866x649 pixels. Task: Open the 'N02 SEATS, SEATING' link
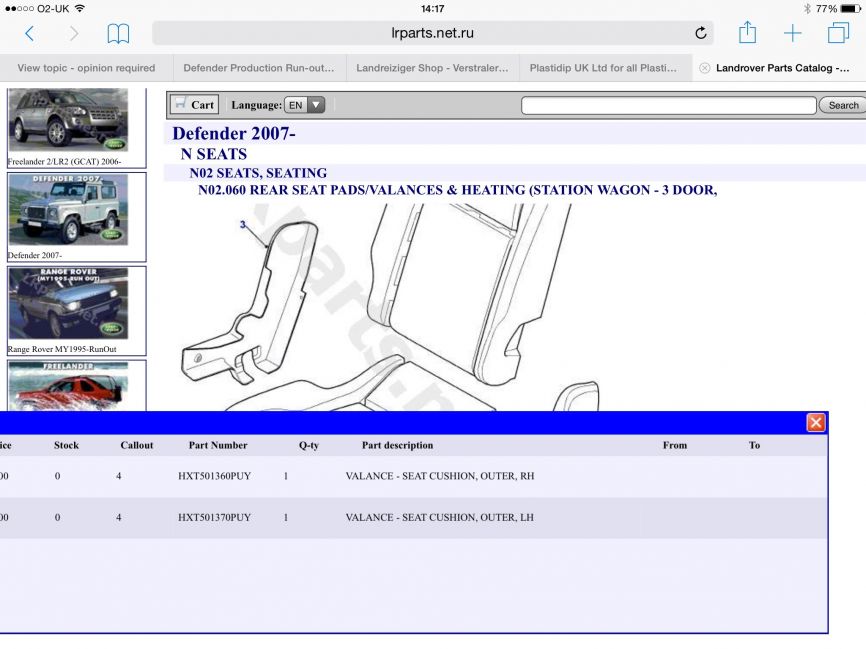[x=258, y=173]
